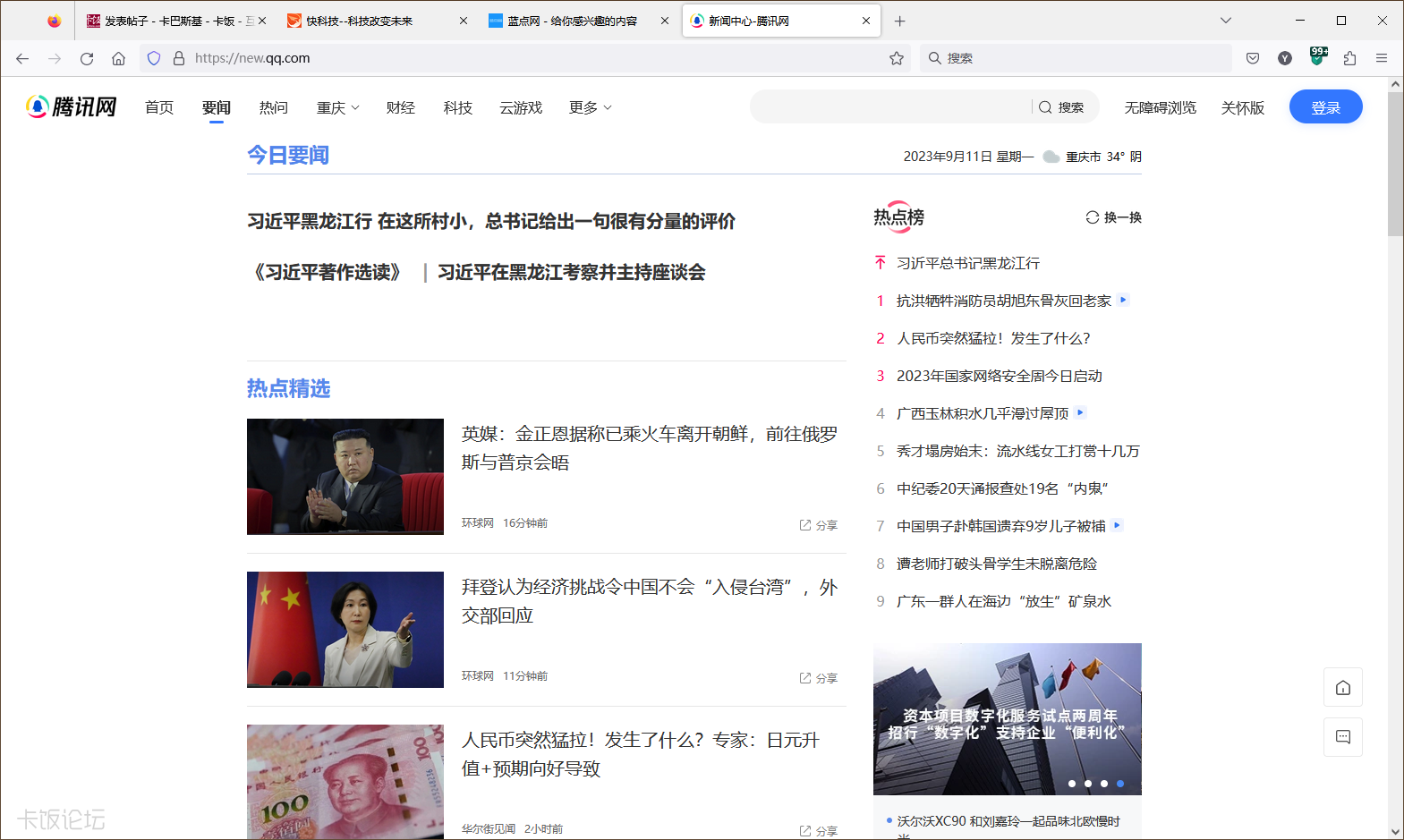This screenshot has width=1404, height=840.
Task: Open the 热问 navigation item
Action: pos(274,107)
